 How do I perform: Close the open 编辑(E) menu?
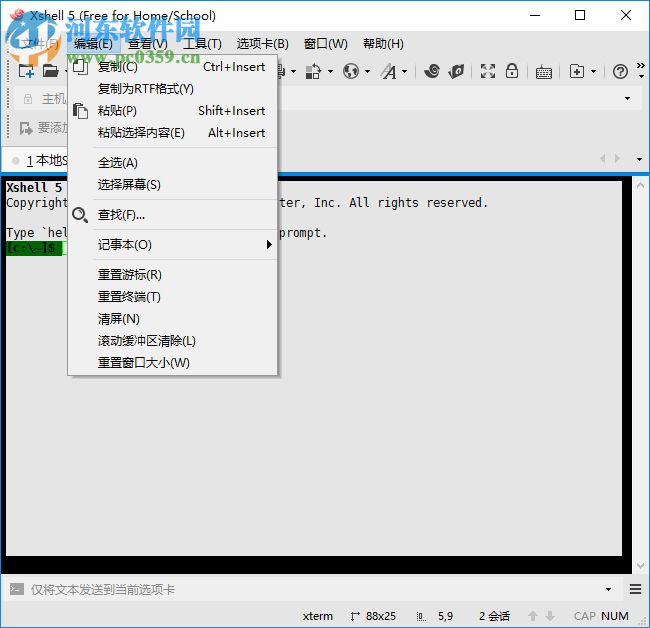tap(93, 44)
